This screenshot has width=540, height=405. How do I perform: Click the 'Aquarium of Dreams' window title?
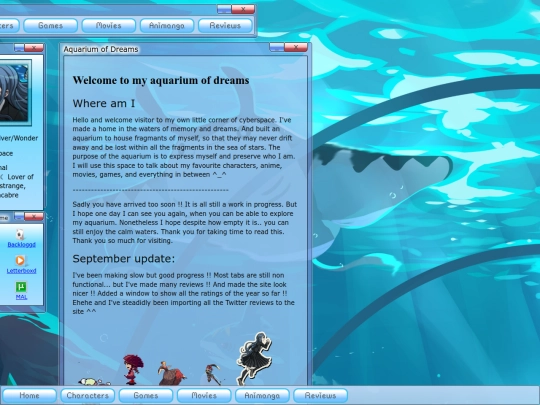pos(101,49)
